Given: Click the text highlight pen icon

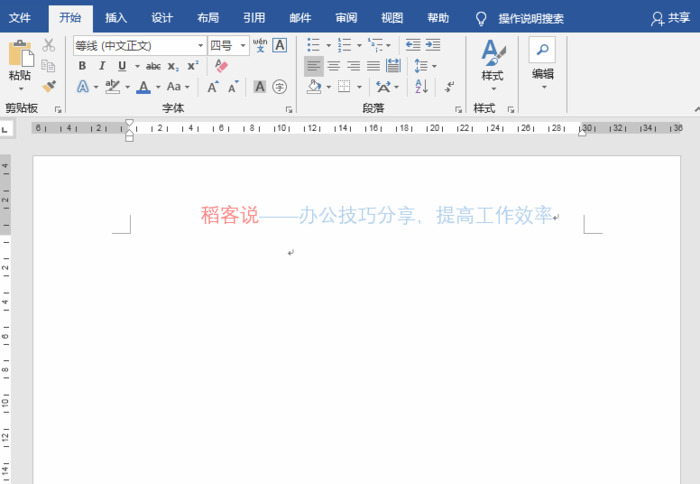Looking at the screenshot, I should point(112,87).
